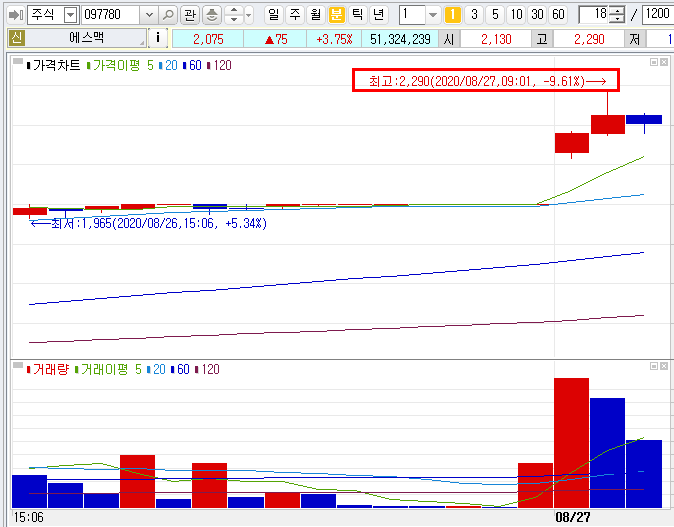Click the volume MA 20 legend entry
Viewport: 674px width, 527px height.
pyautogui.click(x=156, y=369)
